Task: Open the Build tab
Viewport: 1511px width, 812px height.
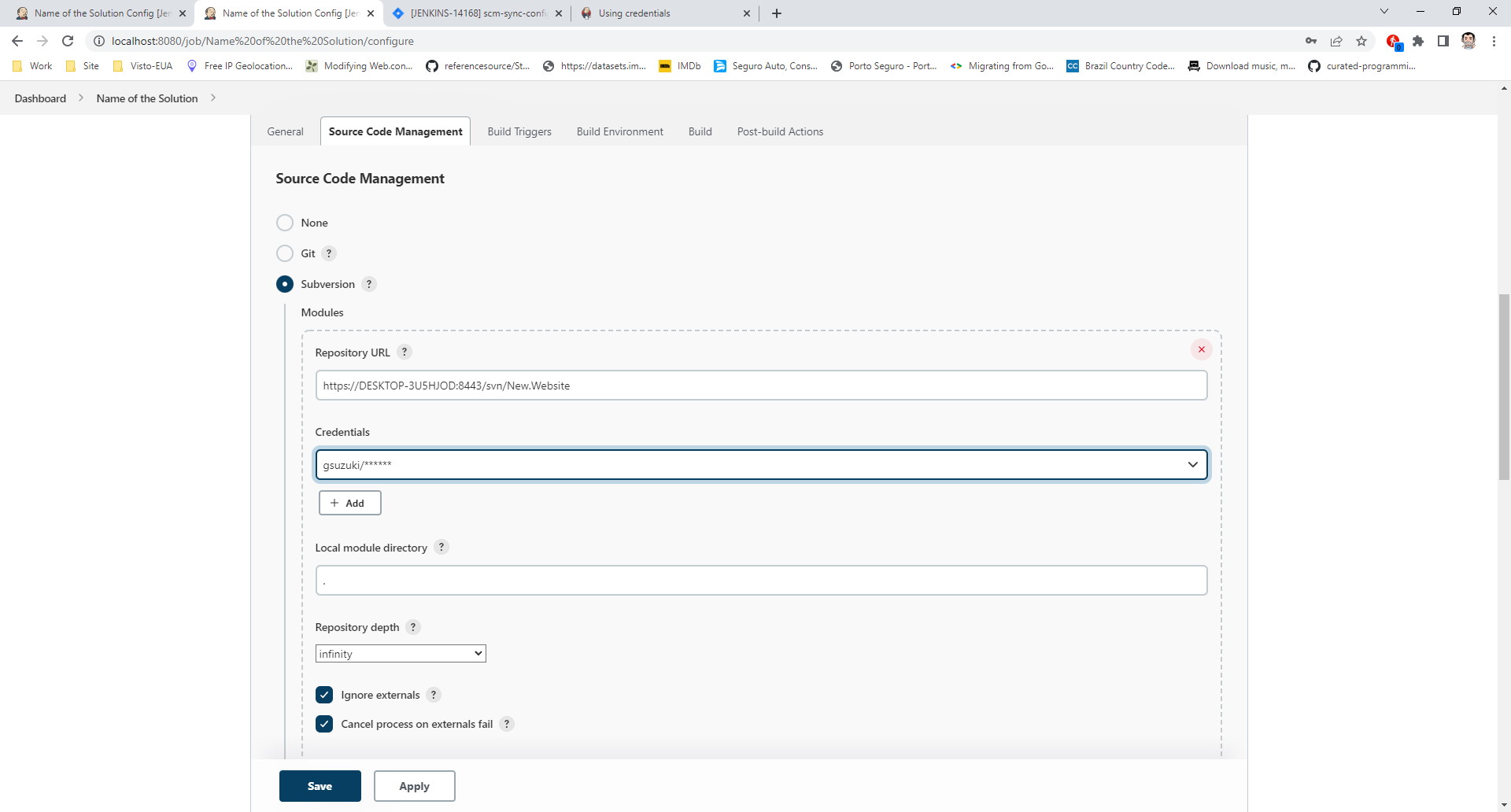Action: 700,131
